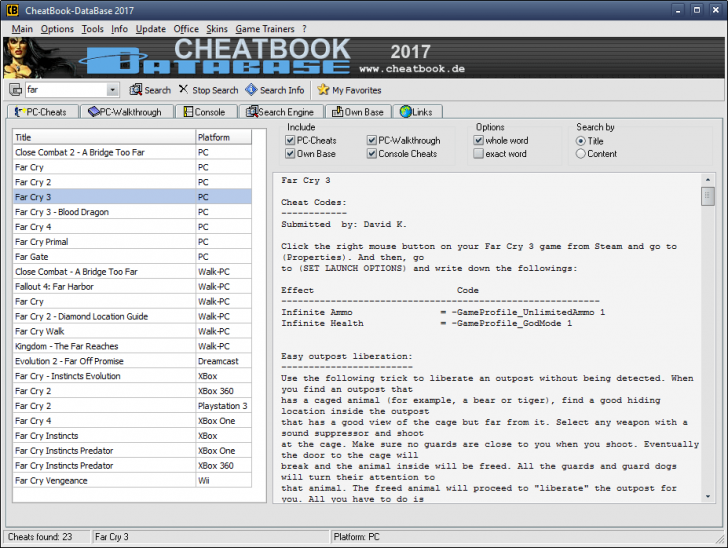Click the Search binoculars icon
Screen dimensions: 728x548
[x=135, y=90]
